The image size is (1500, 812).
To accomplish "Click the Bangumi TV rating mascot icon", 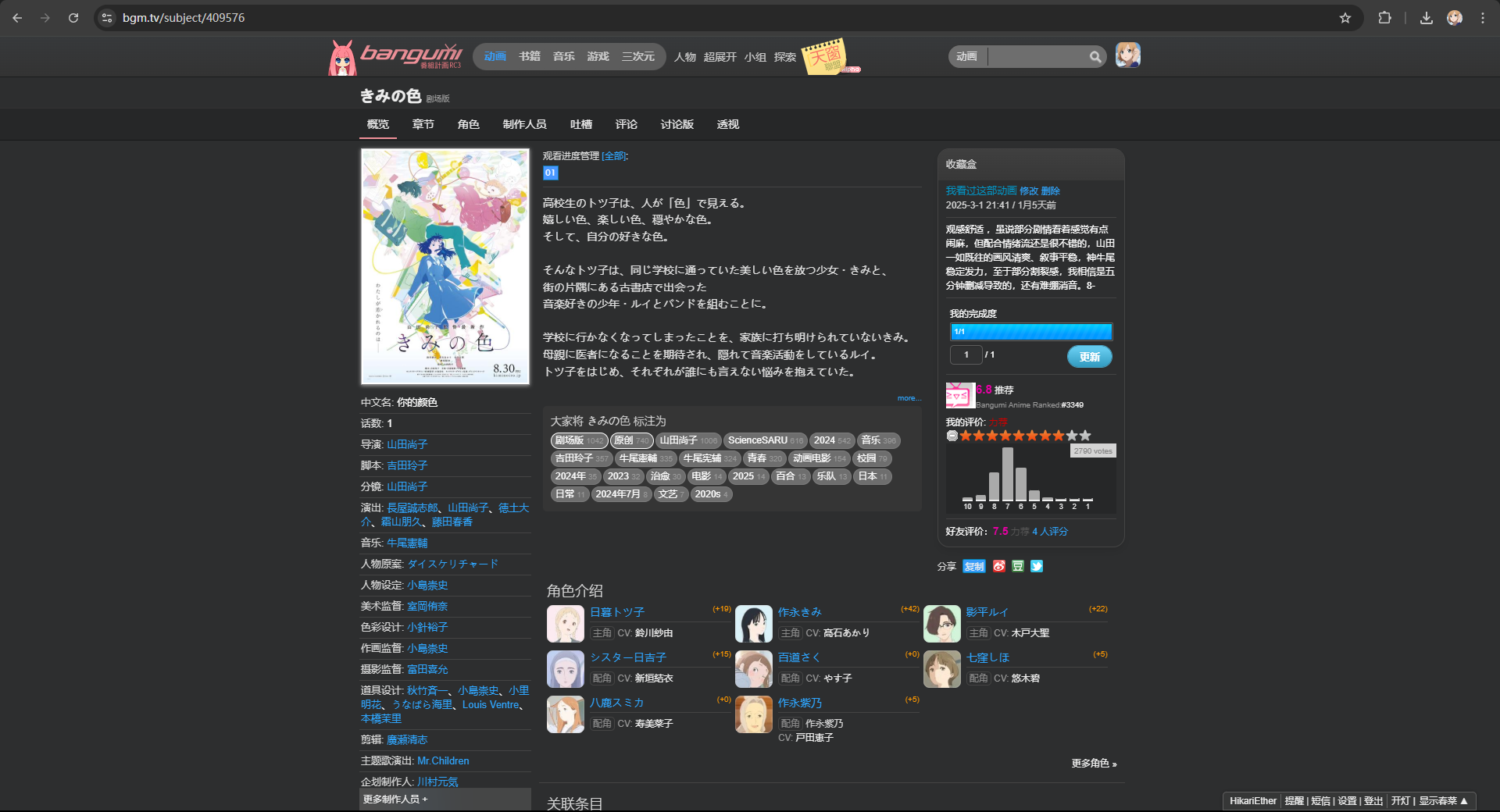I will coord(960,395).
